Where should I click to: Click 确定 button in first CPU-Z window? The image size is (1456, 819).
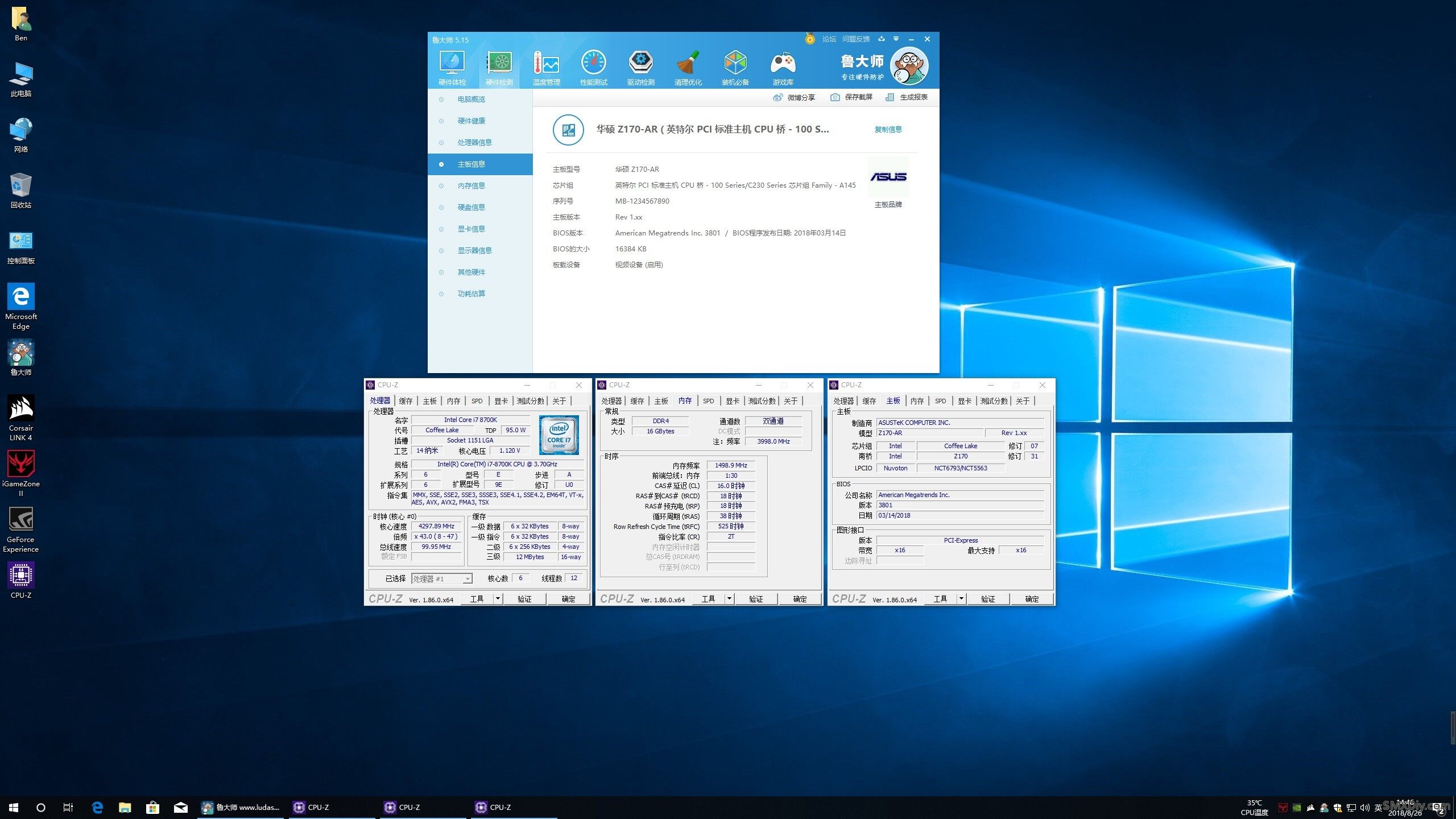[568, 599]
